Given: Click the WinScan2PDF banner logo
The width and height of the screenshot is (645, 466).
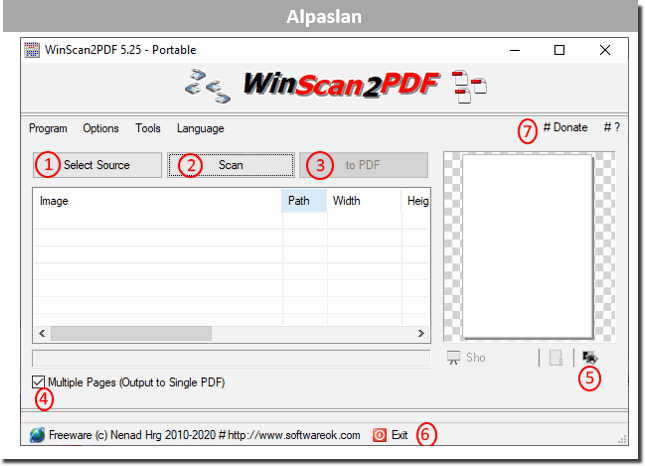Looking at the screenshot, I should pyautogui.click(x=341, y=85).
